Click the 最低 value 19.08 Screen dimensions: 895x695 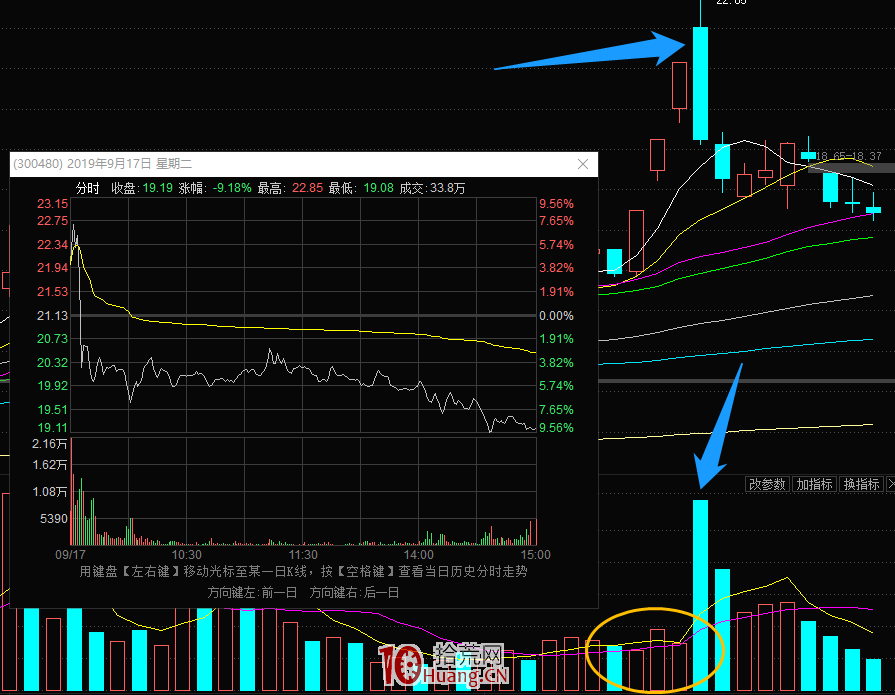click(378, 188)
